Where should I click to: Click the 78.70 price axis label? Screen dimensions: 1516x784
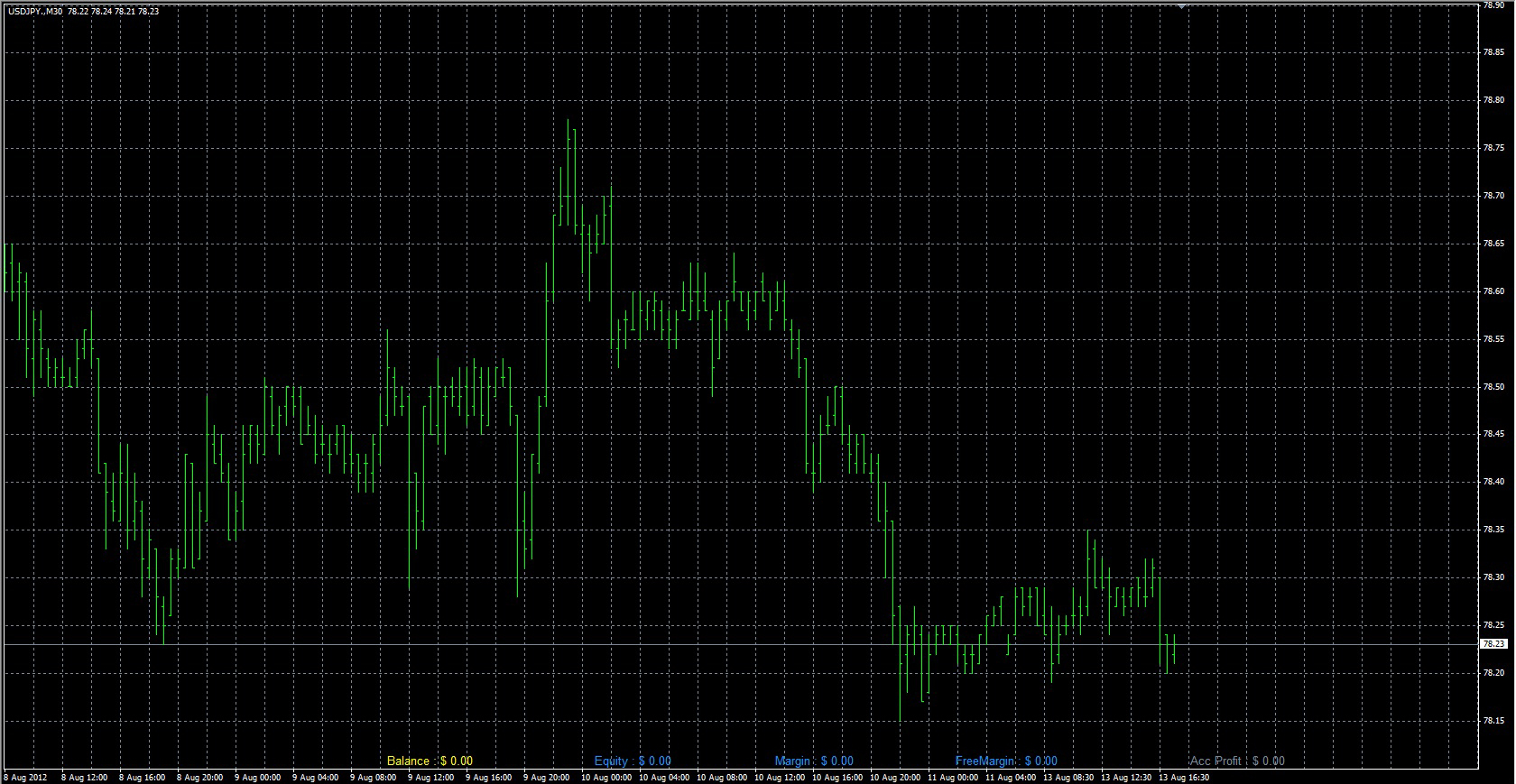pos(1493,196)
